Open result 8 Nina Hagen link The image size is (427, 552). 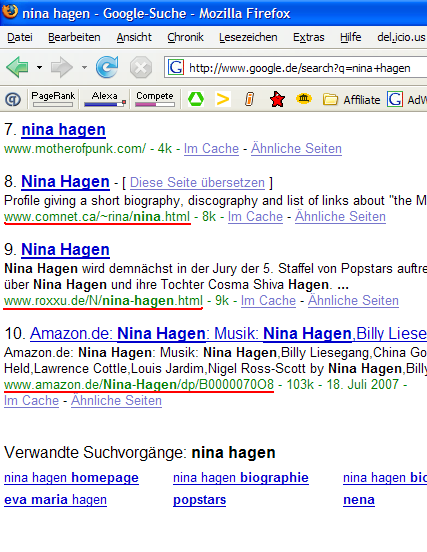(65, 182)
